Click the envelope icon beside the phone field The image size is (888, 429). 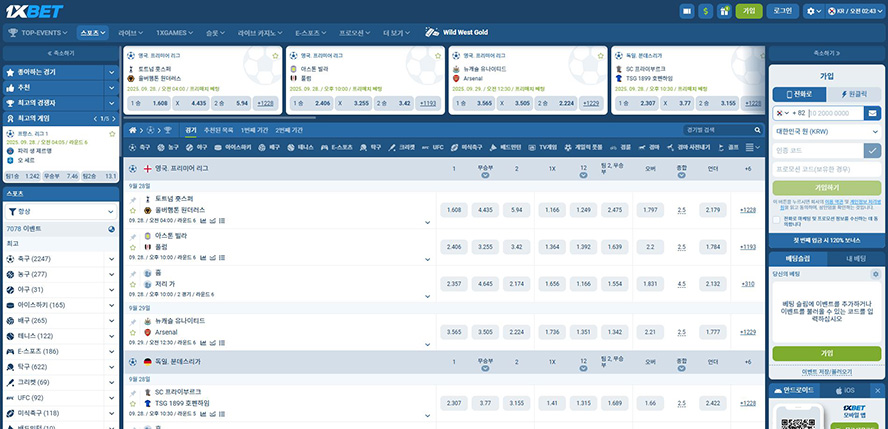pyautogui.click(x=872, y=113)
